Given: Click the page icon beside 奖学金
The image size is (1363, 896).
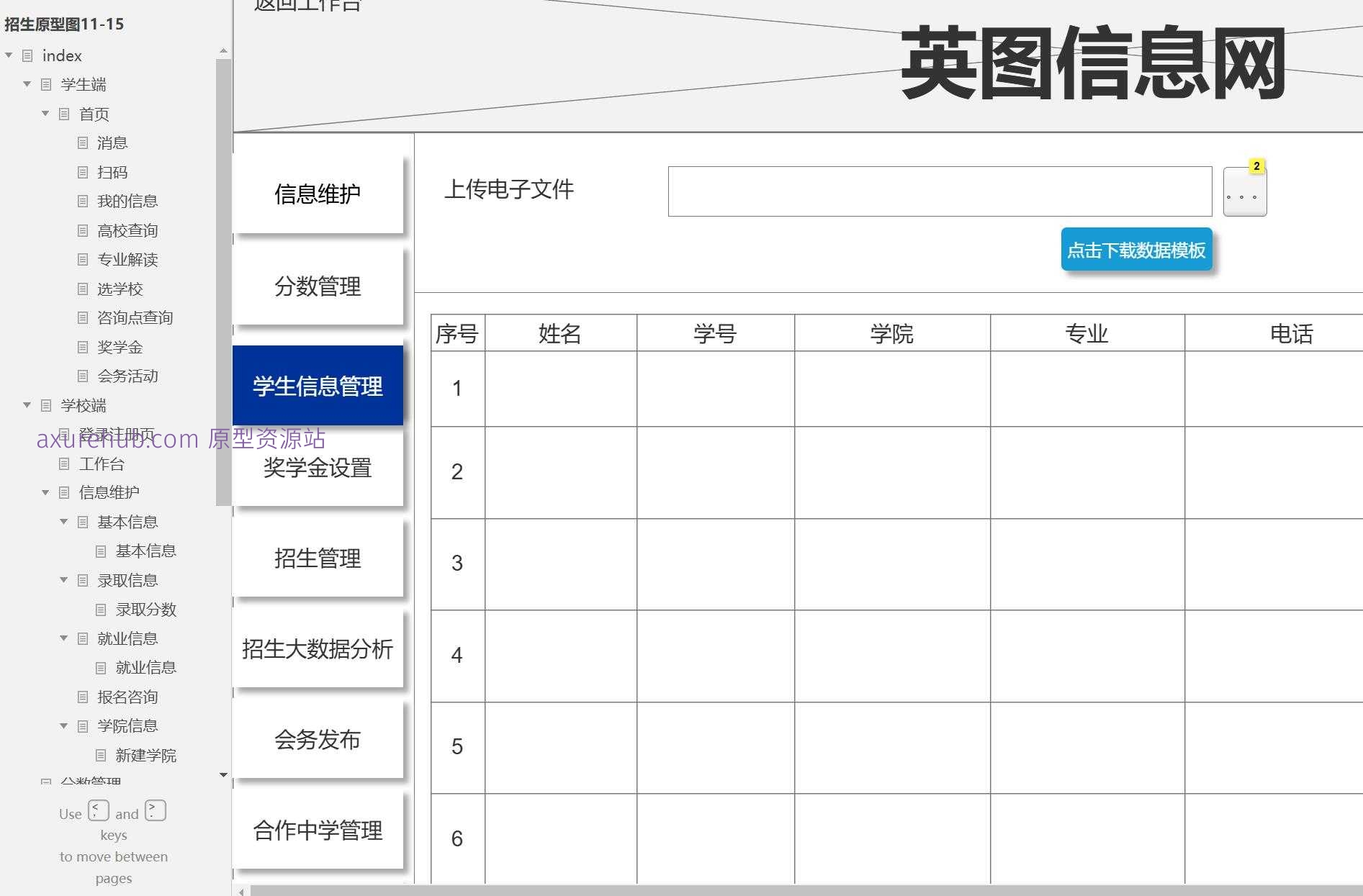Looking at the screenshot, I should tap(82, 347).
